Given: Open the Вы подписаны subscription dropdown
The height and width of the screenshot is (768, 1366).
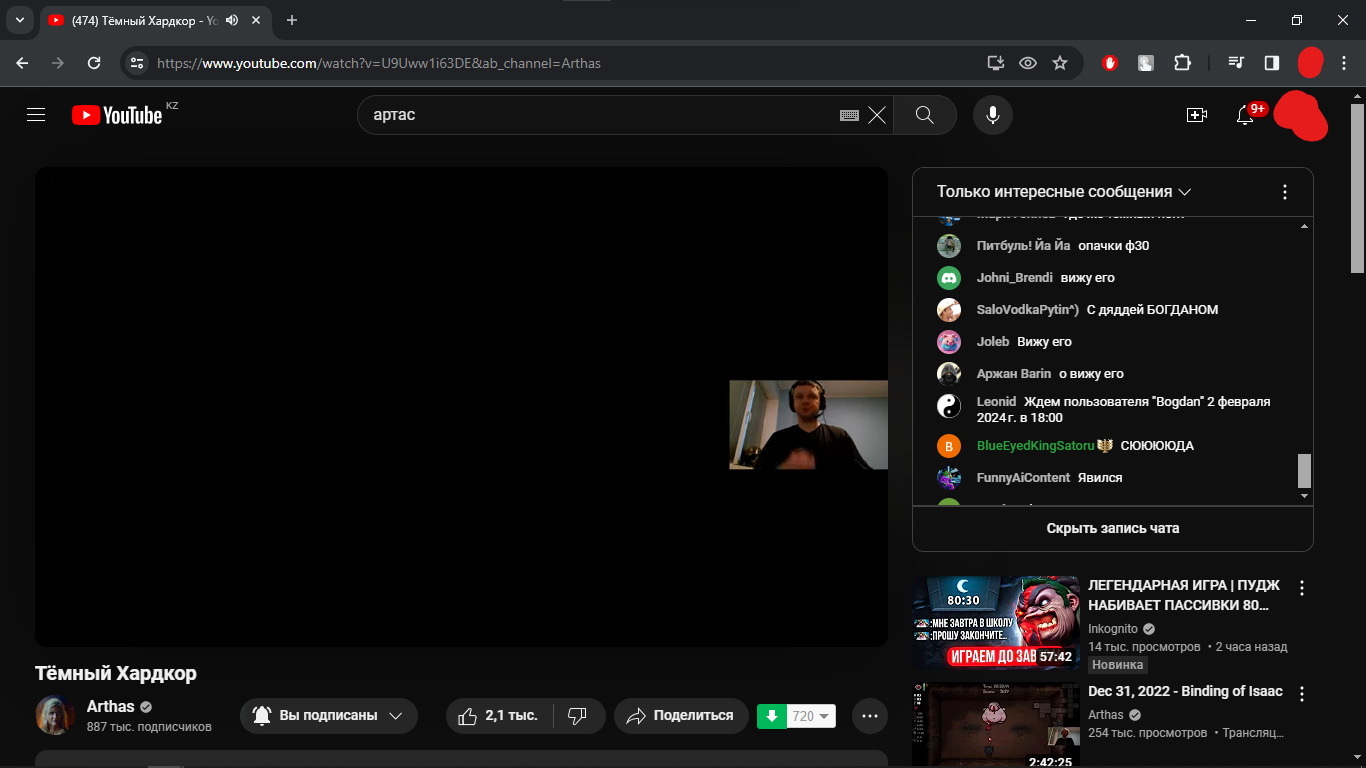Looking at the screenshot, I should 329,716.
